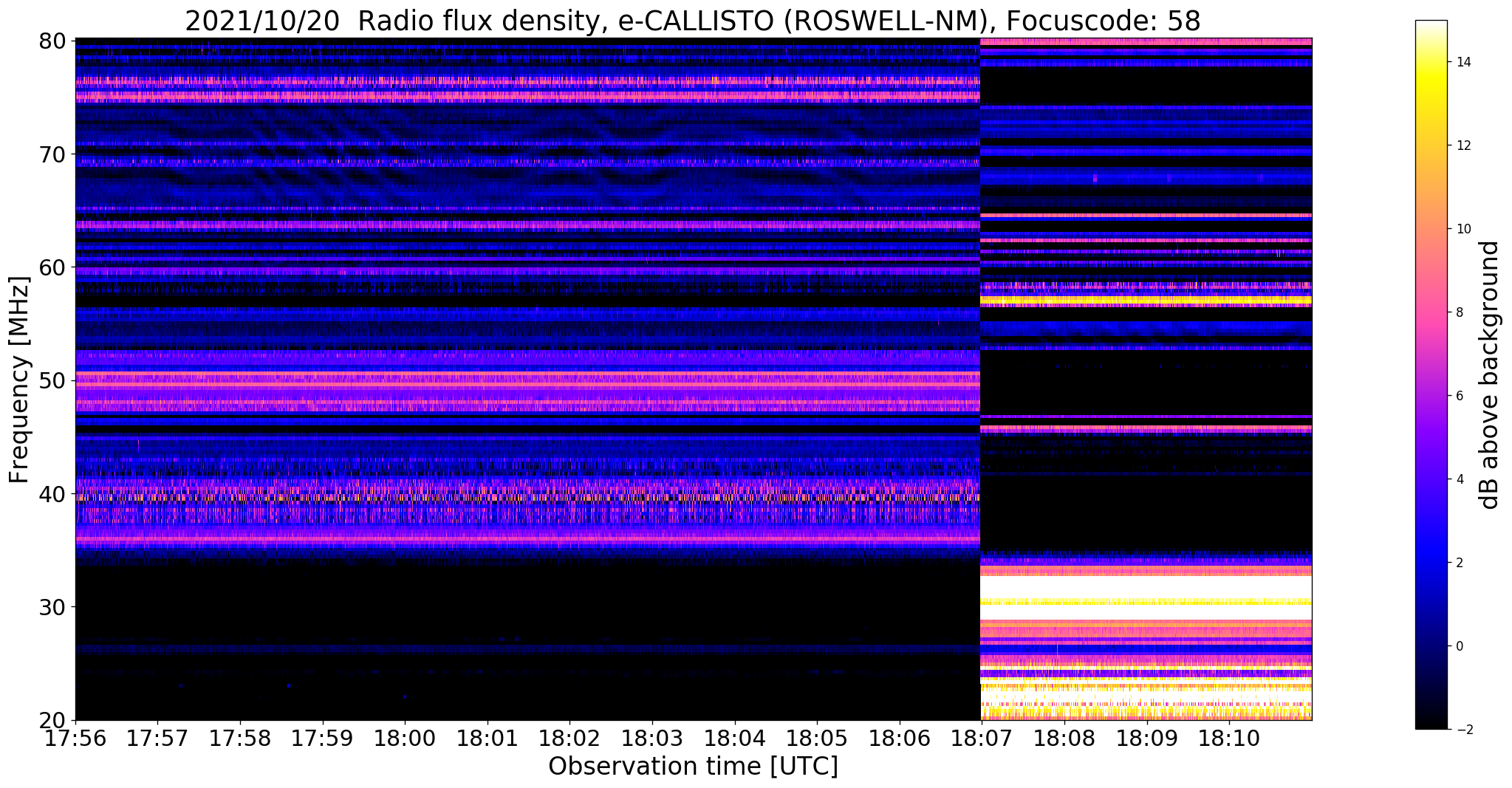Image resolution: width=1512 pixels, height=788 pixels.
Task: Click the 18:06 time tick label
Action: 900,739
